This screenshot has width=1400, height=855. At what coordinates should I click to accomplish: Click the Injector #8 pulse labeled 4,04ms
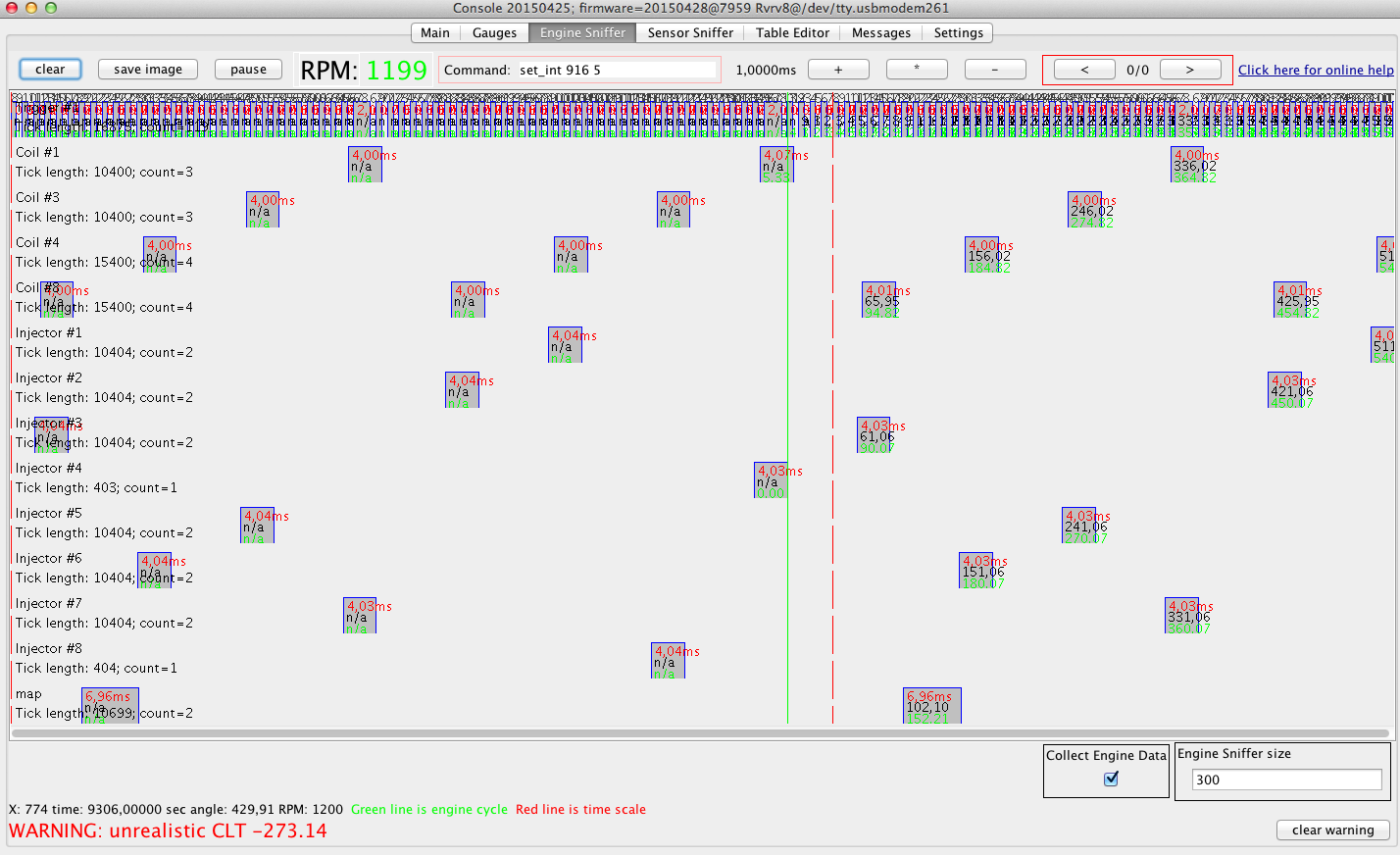668,661
